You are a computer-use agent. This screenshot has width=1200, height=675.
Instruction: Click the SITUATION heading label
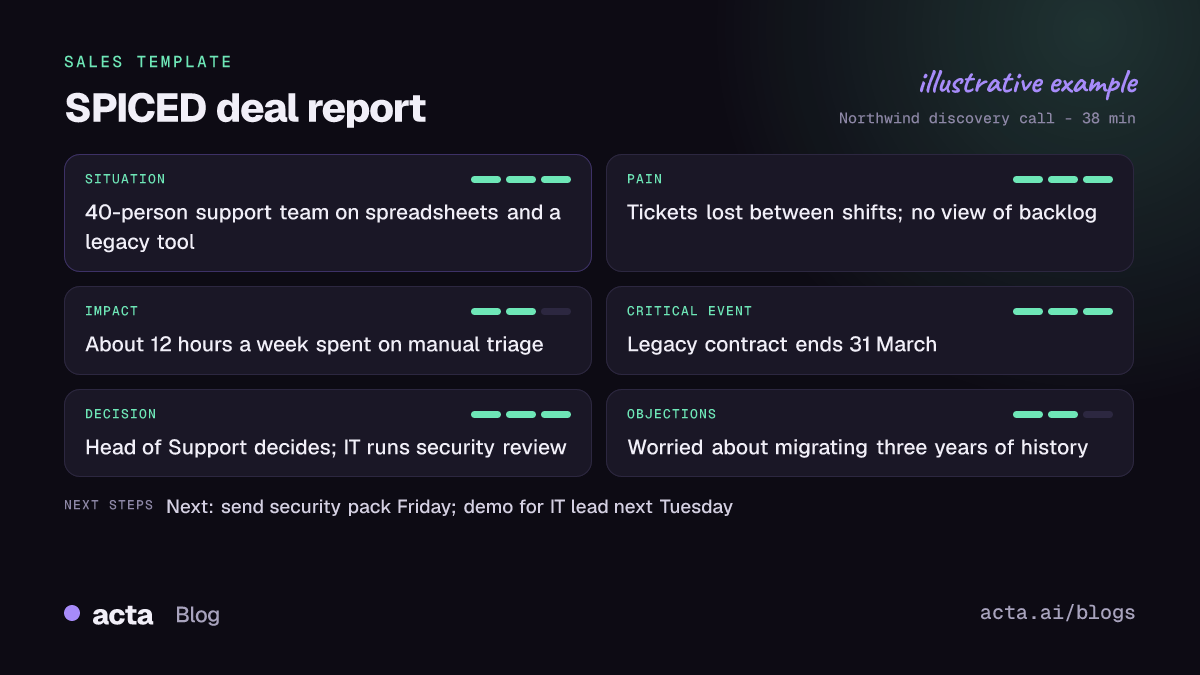coord(125,180)
